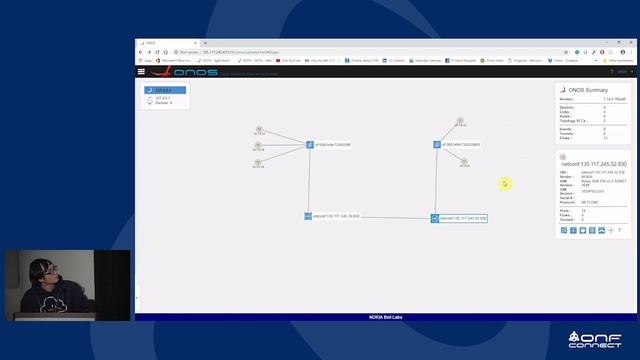Select the highlighted netconf:135.117.245.52:830 device node
The image size is (640, 360).
click(x=459, y=218)
